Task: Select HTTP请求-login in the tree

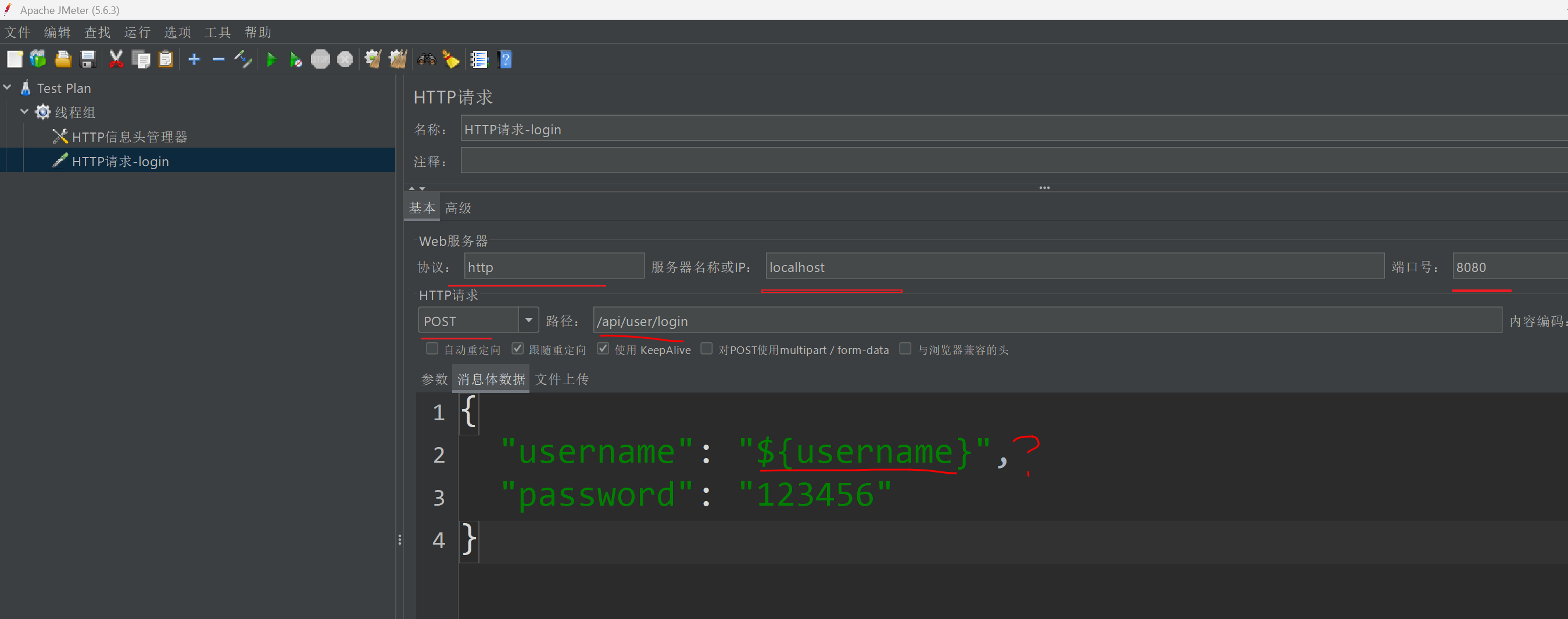Action: pyautogui.click(x=120, y=160)
